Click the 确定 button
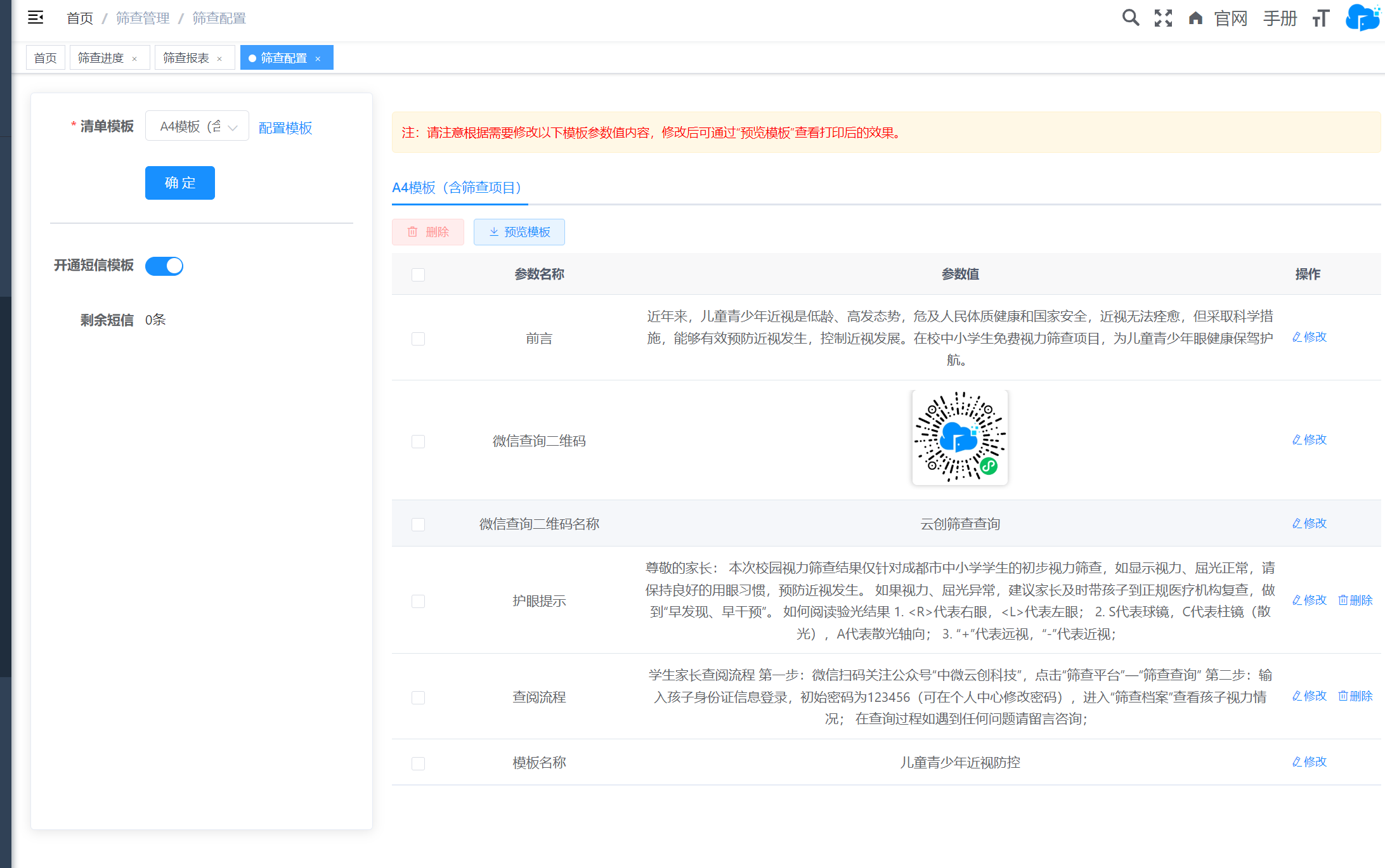1385x868 pixels. [x=180, y=183]
